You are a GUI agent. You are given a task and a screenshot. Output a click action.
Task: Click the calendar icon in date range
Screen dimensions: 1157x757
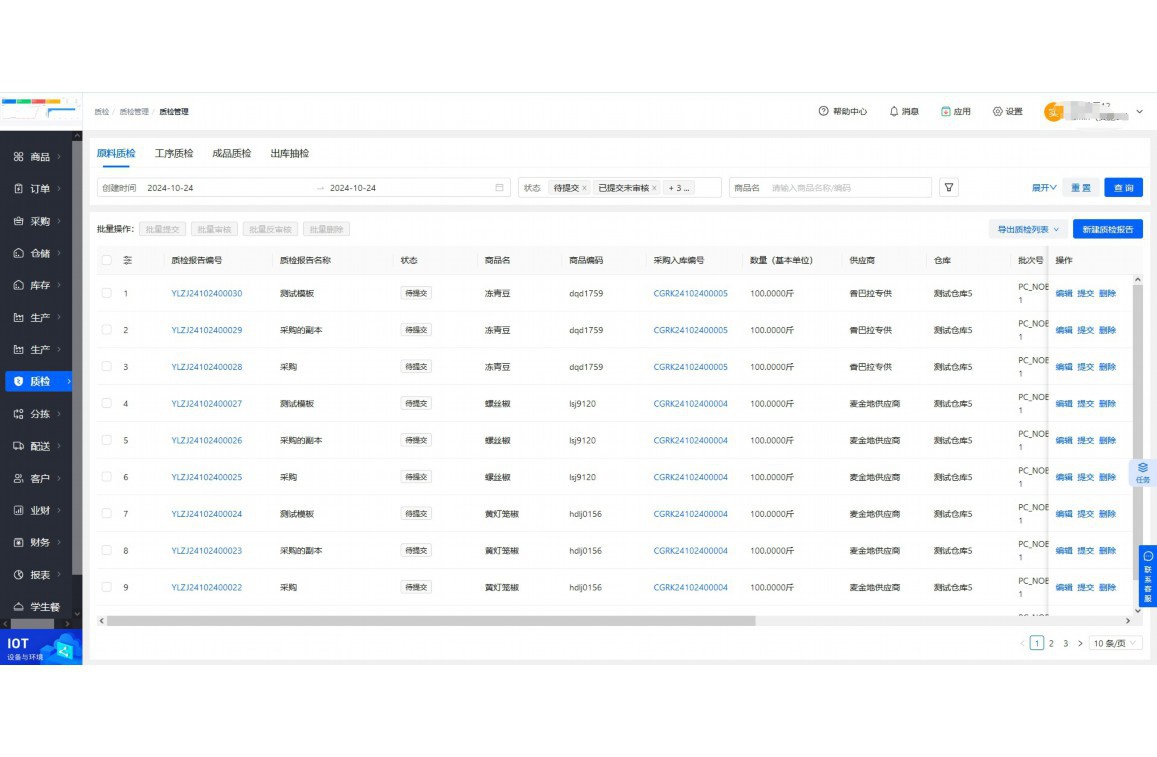tap(499, 188)
